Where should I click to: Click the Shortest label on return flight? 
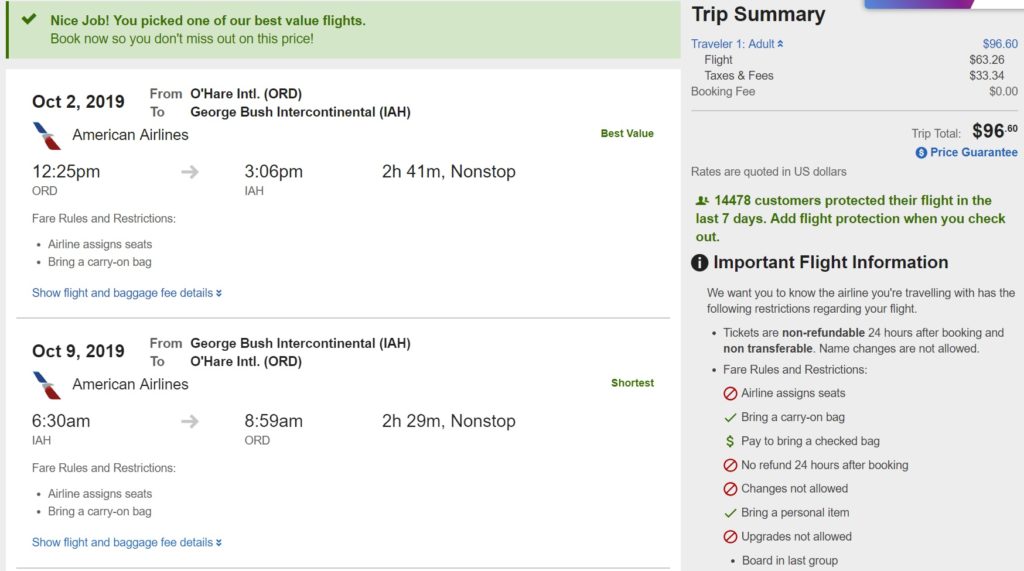(632, 383)
